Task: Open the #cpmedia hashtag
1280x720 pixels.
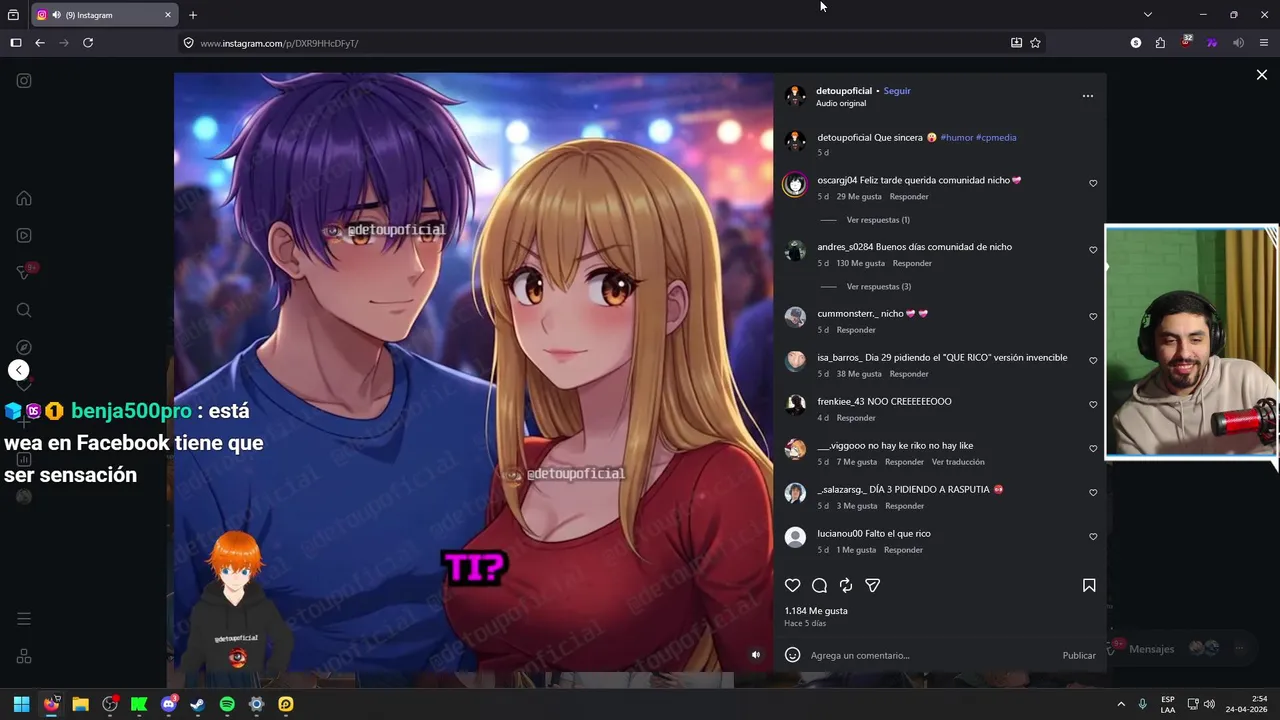Action: click(x=996, y=138)
